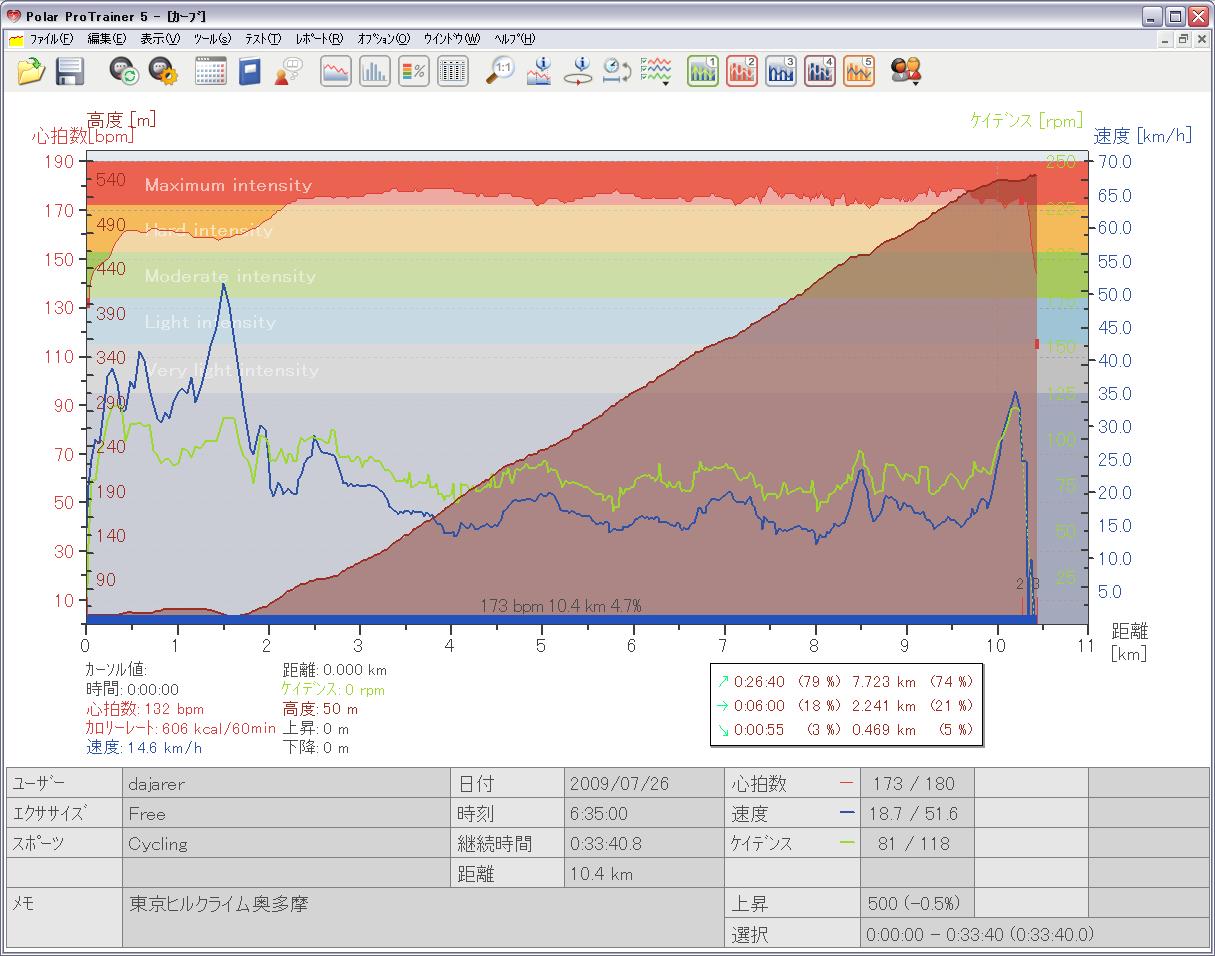Select orange graph preset 5

pyautogui.click(x=859, y=71)
